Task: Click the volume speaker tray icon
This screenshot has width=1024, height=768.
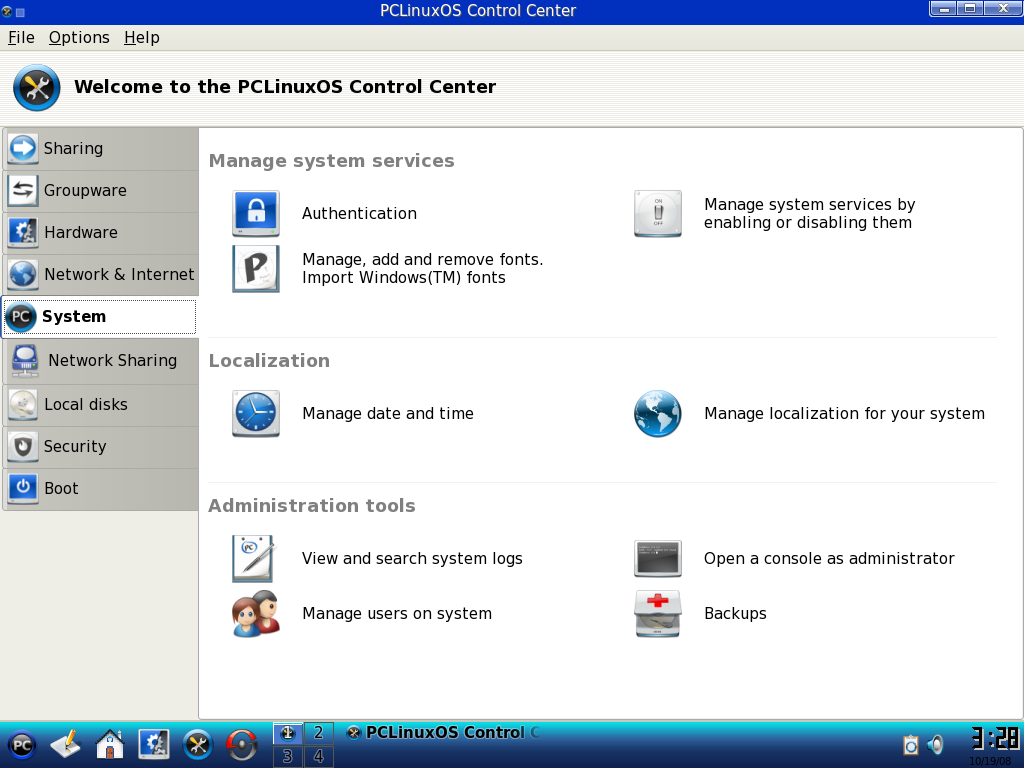Action: click(x=936, y=744)
